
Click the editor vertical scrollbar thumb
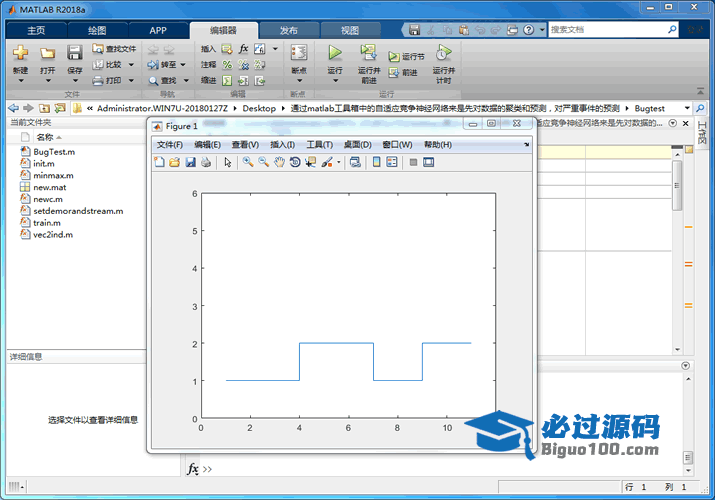click(677, 185)
